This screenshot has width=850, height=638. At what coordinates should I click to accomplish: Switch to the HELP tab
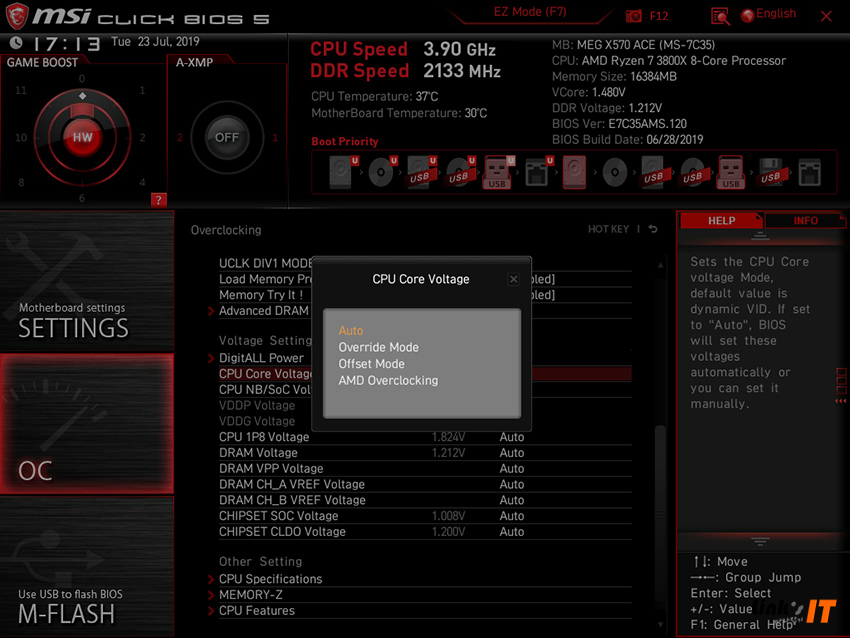point(722,221)
